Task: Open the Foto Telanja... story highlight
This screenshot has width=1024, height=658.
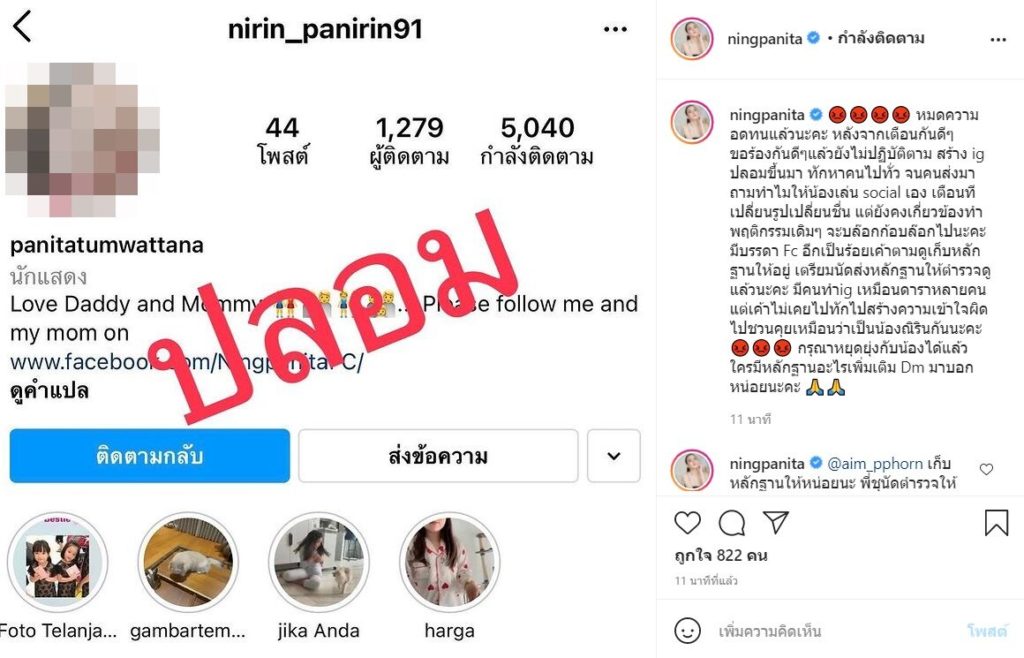Action: (57, 563)
